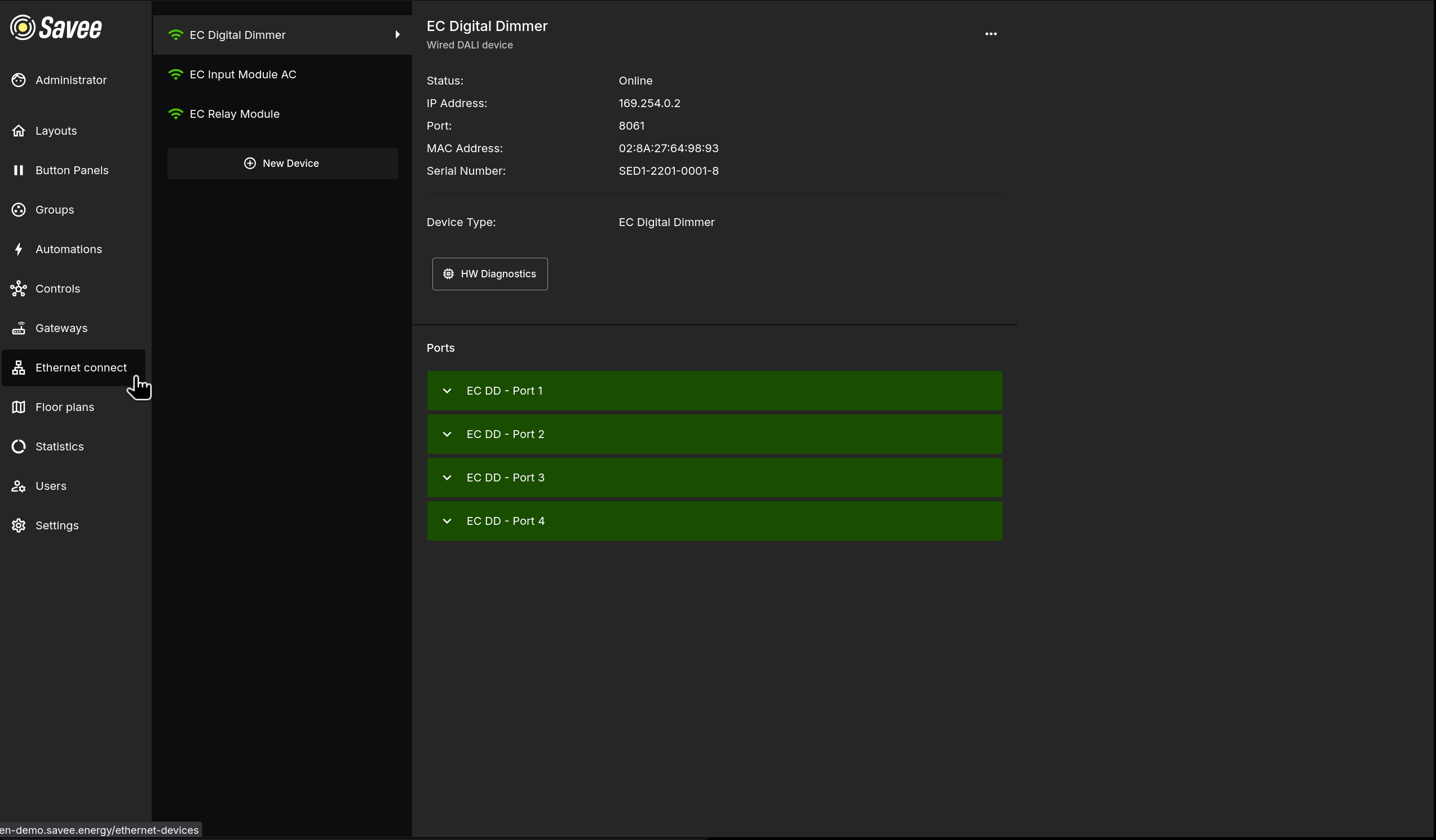Expand the EC DD - Port 4 section
The image size is (1436, 840).
coord(714,521)
